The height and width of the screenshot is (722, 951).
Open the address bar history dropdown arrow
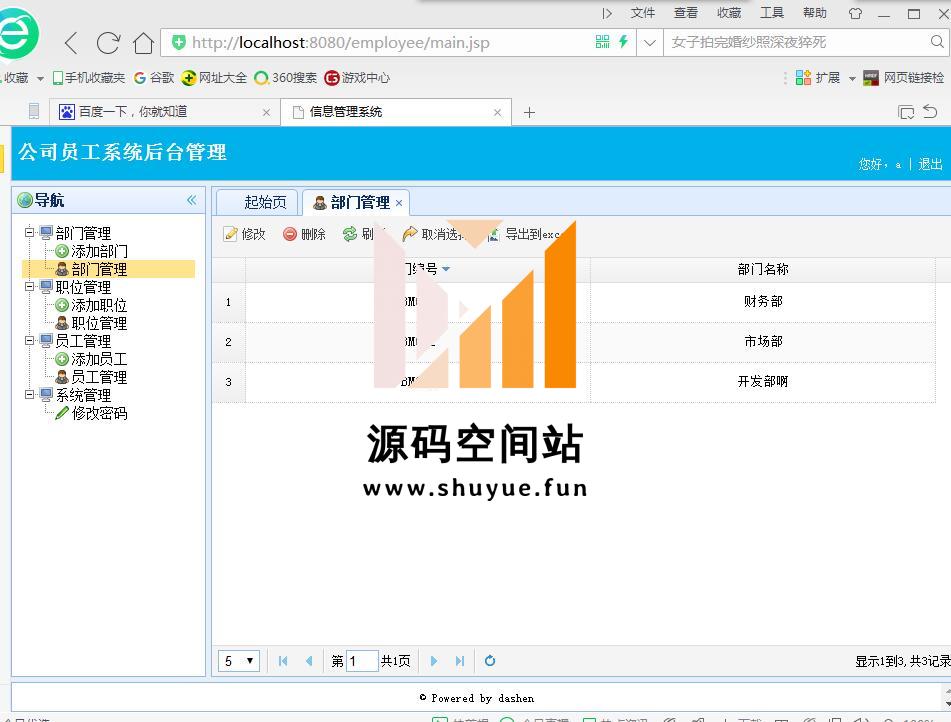(650, 42)
